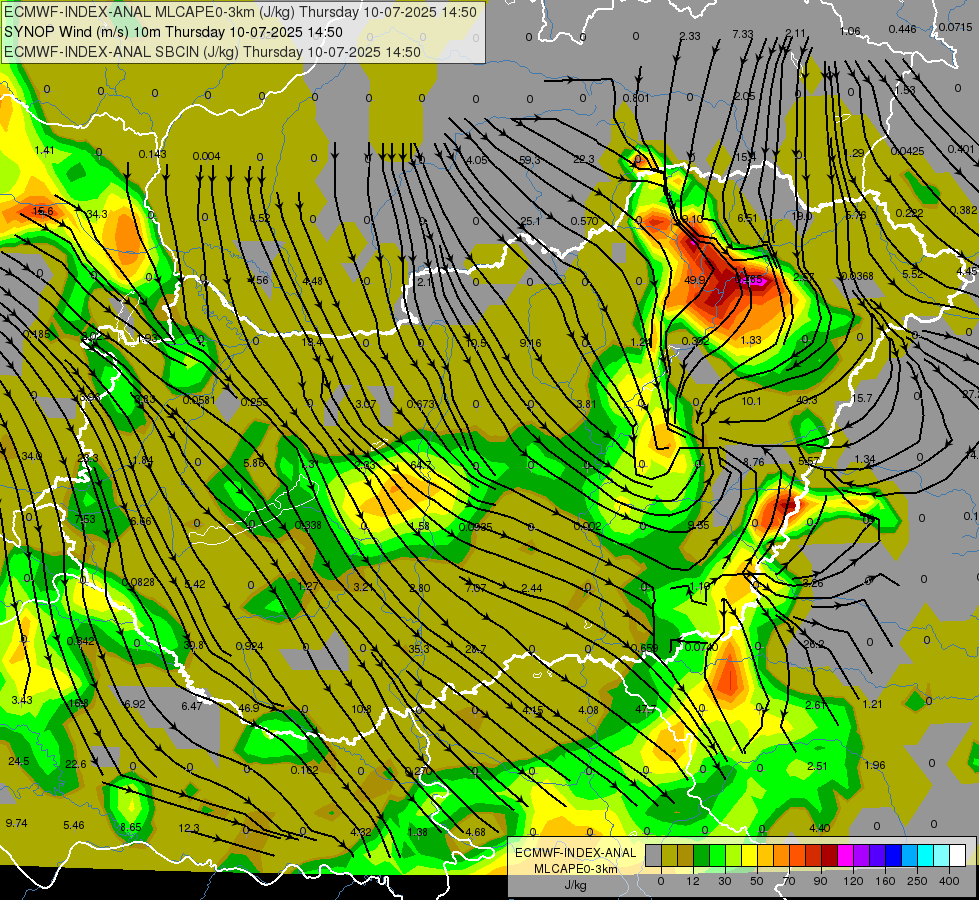
Task: Pick the deep blue swatch in the legend
Action: pos(893,855)
